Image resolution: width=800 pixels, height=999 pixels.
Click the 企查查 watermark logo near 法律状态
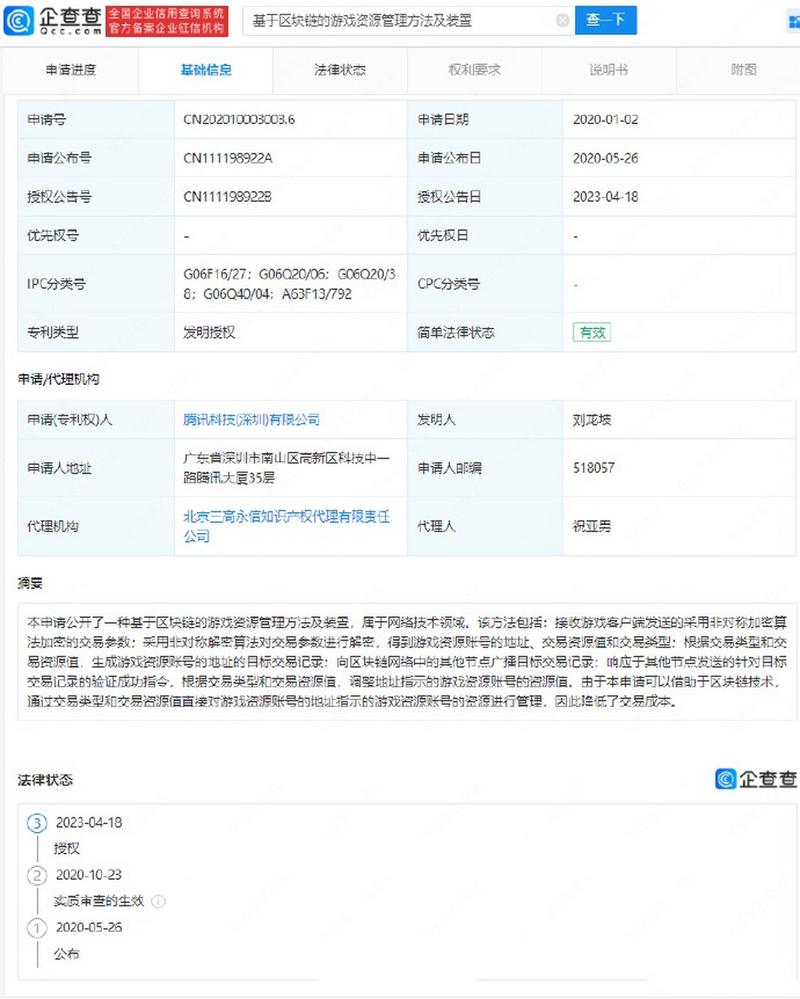756,779
